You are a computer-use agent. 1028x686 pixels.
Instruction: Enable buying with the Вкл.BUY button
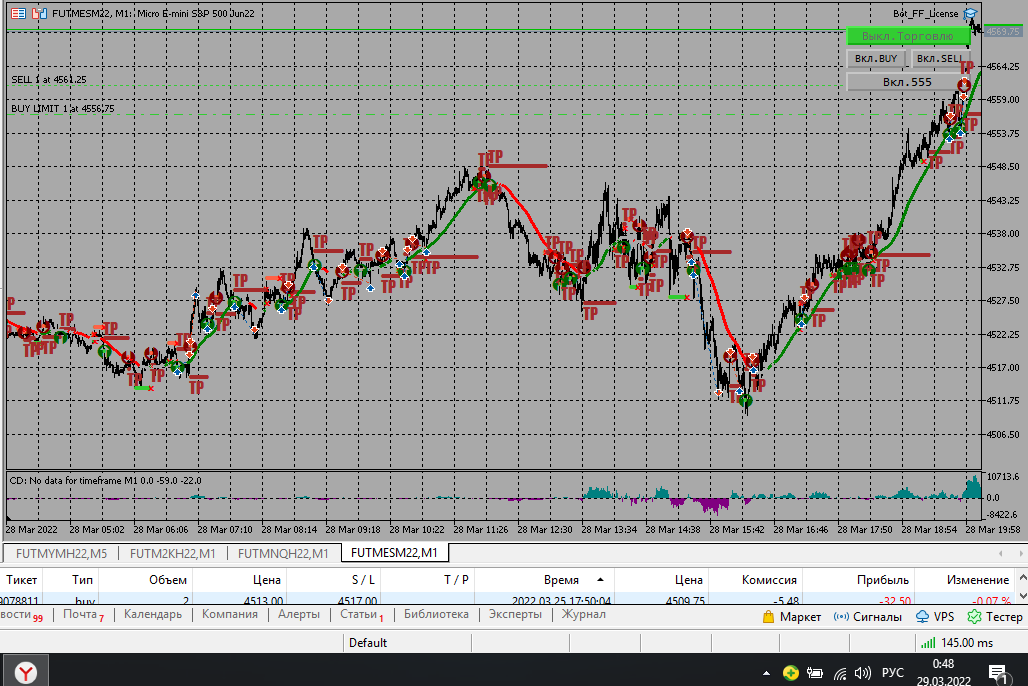(876, 59)
